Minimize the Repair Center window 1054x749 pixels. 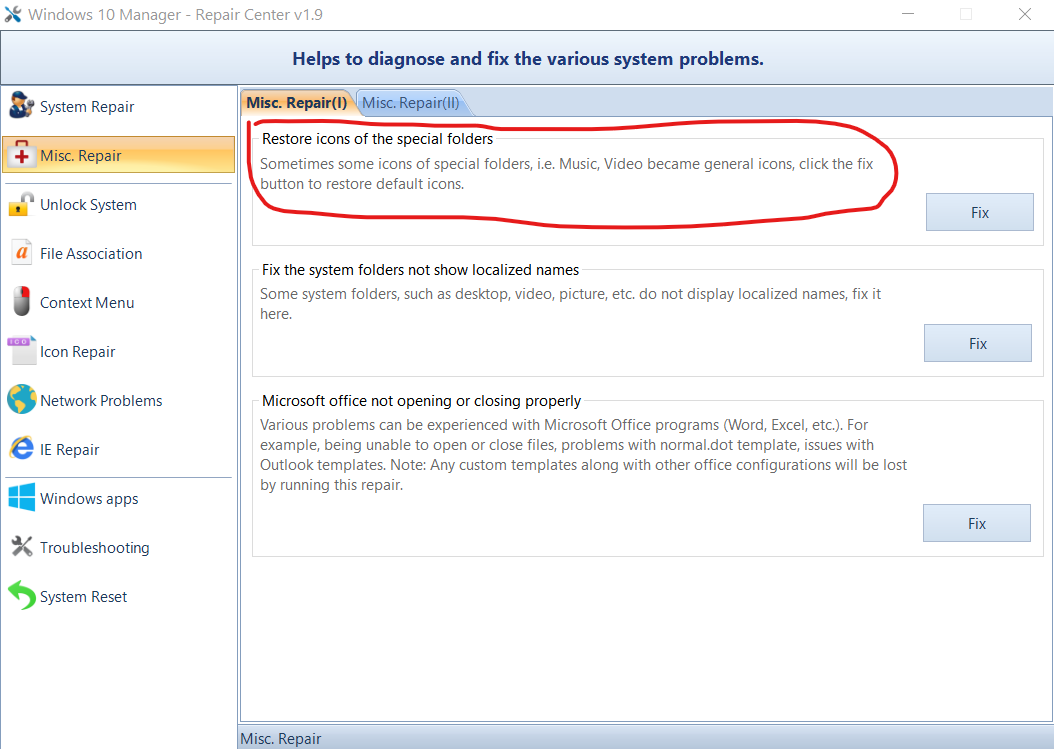pos(908,14)
